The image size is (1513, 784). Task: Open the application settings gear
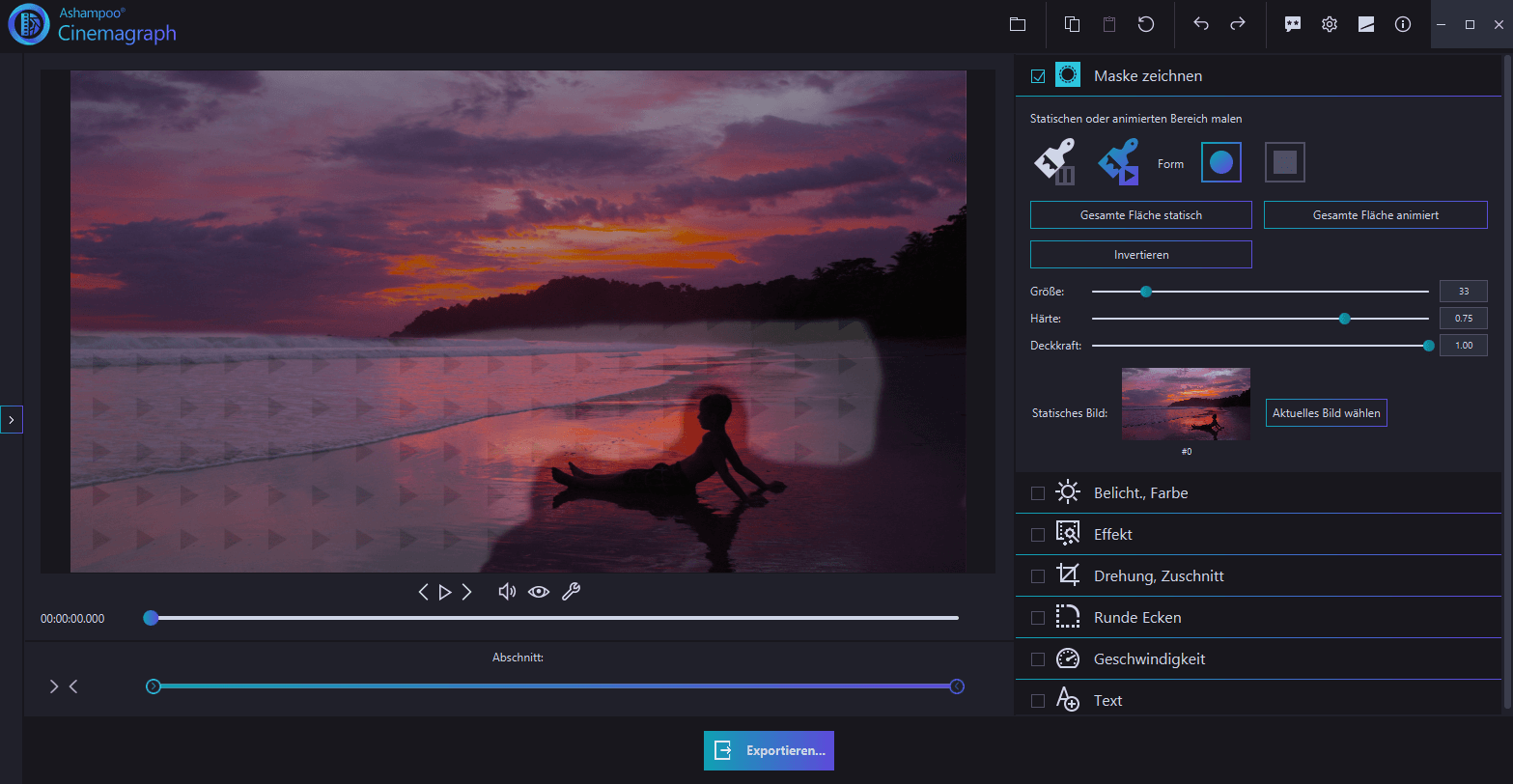1329,24
